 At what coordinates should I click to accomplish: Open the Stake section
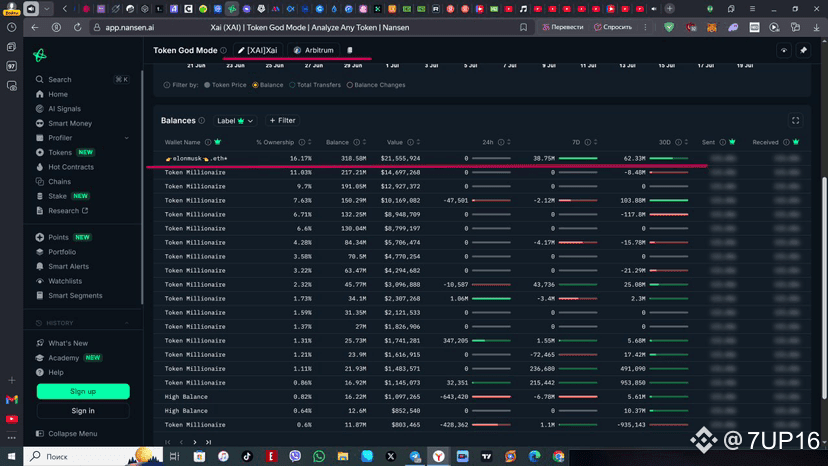57,196
